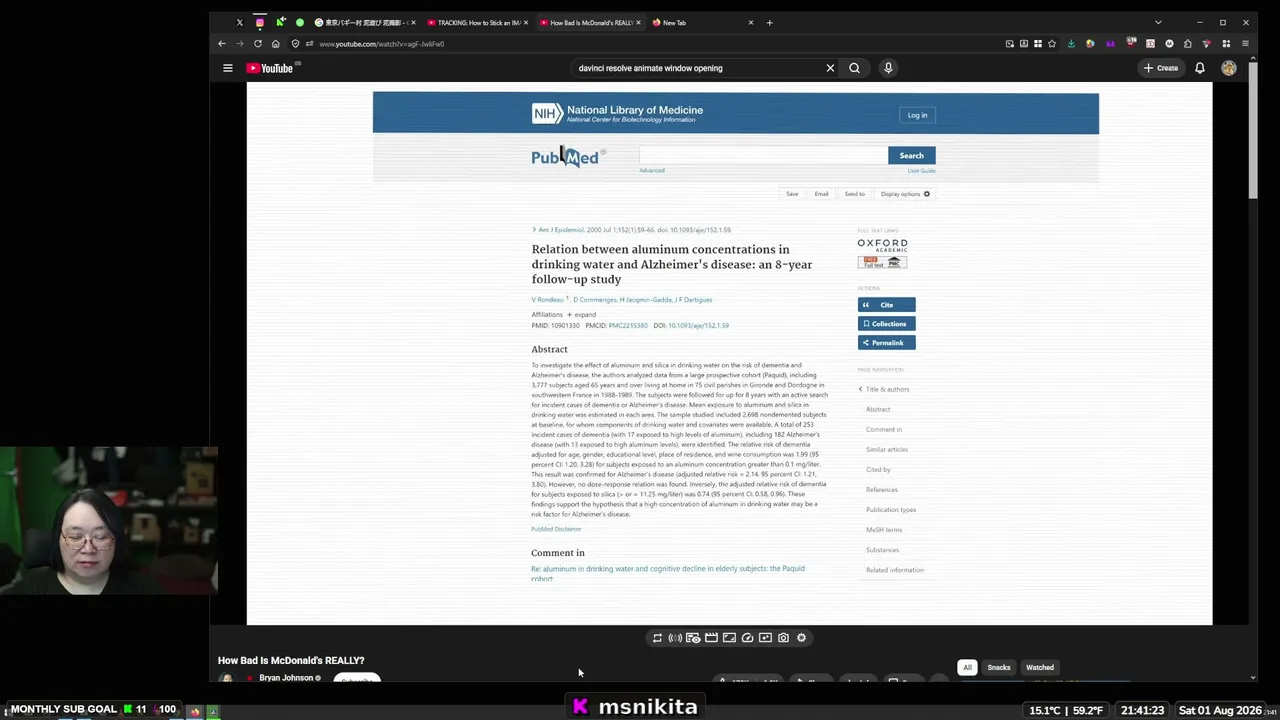Open the Free full text PMC link
This screenshot has width=1280, height=720.
(x=882, y=262)
